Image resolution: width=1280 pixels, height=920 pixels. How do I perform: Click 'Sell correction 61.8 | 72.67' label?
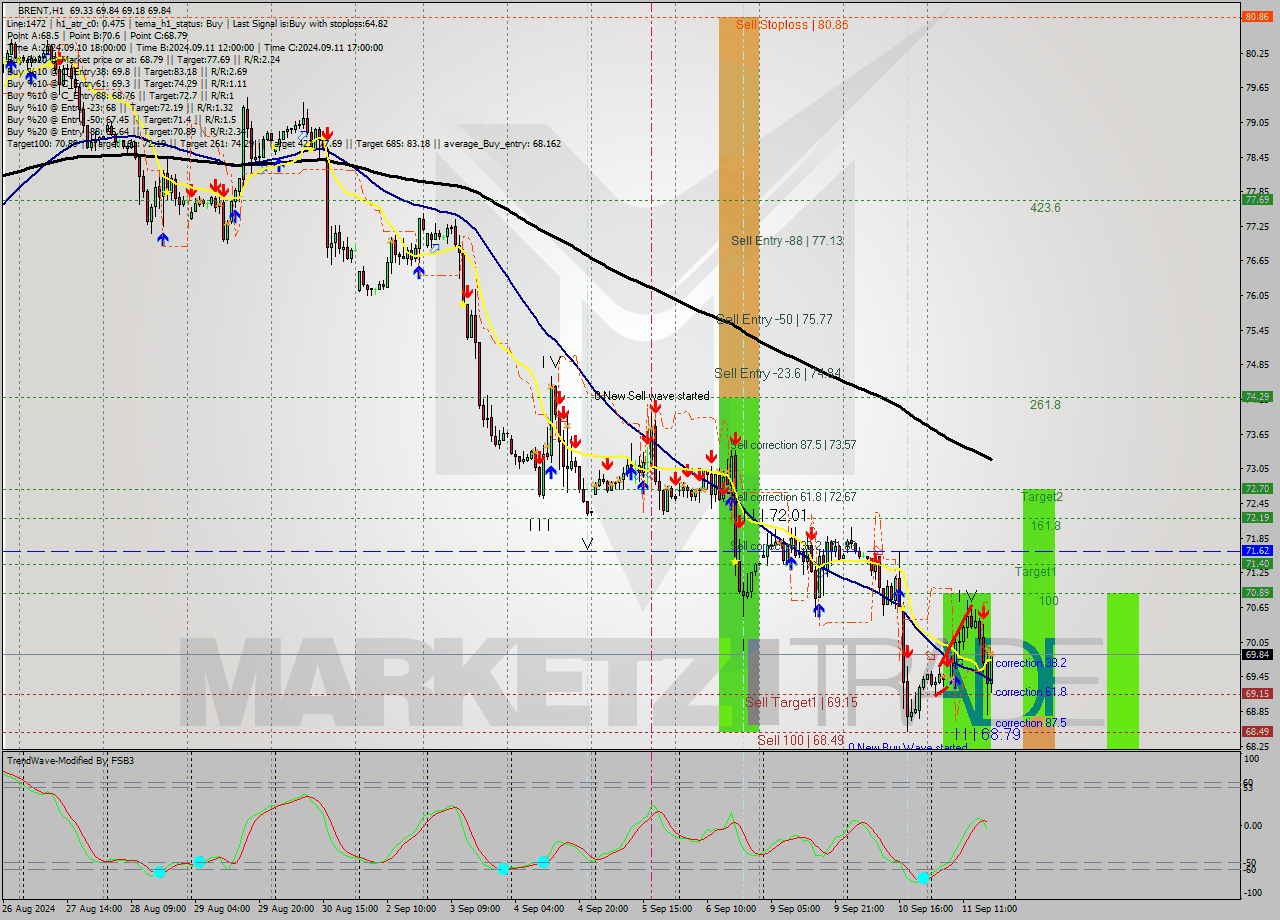point(795,496)
